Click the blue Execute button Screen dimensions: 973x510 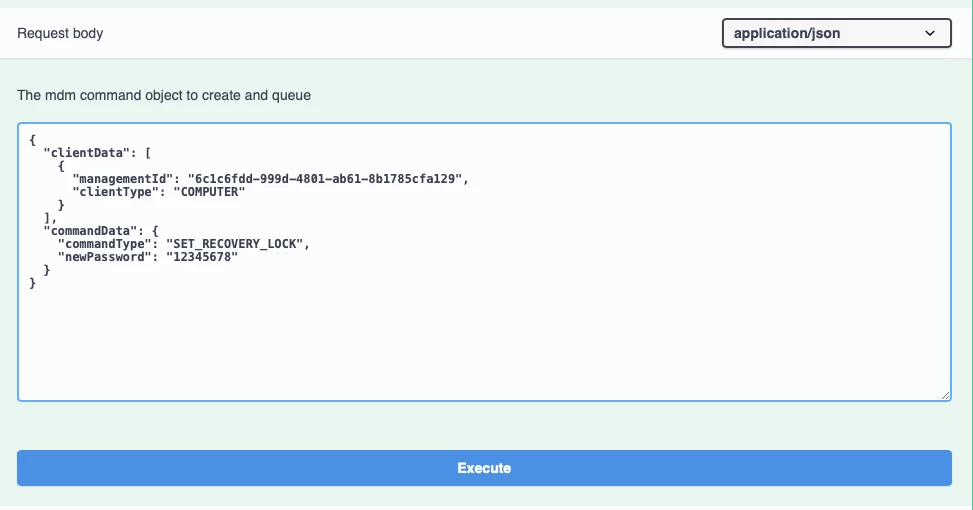point(484,468)
